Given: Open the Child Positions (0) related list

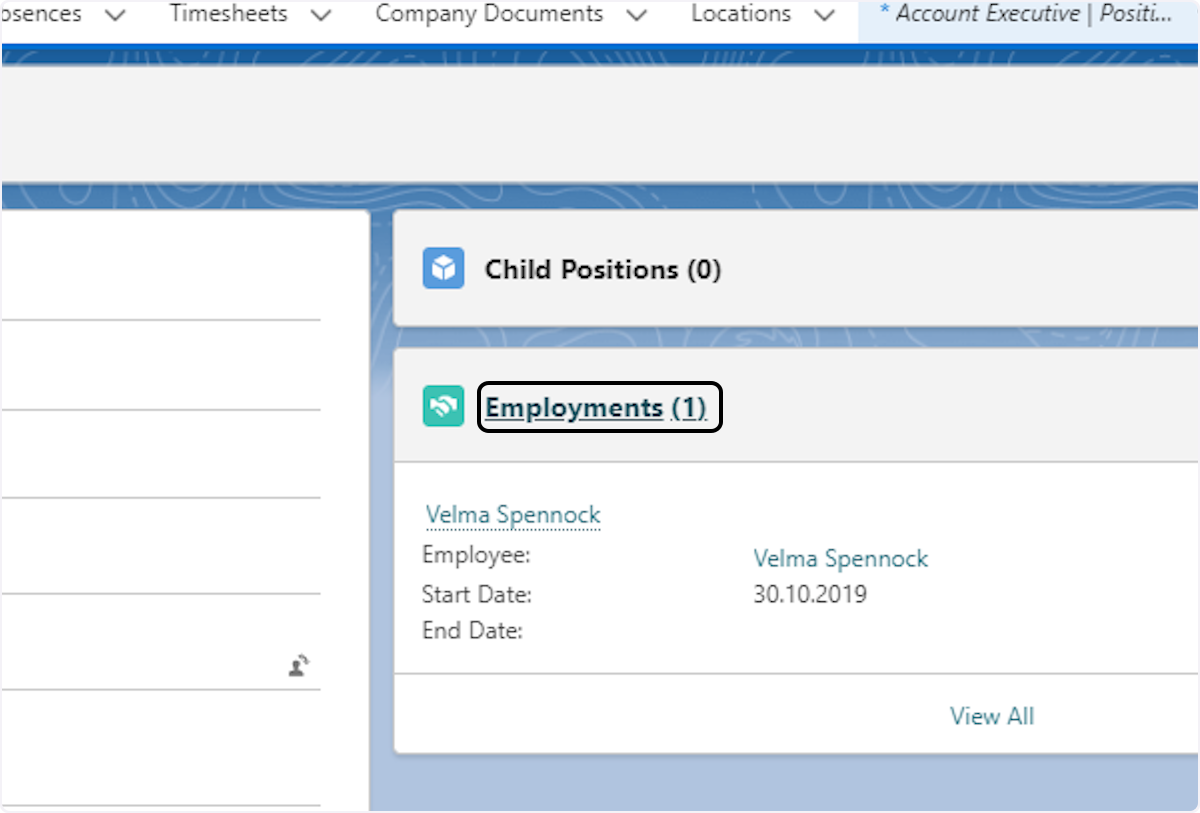Looking at the screenshot, I should coord(602,268).
